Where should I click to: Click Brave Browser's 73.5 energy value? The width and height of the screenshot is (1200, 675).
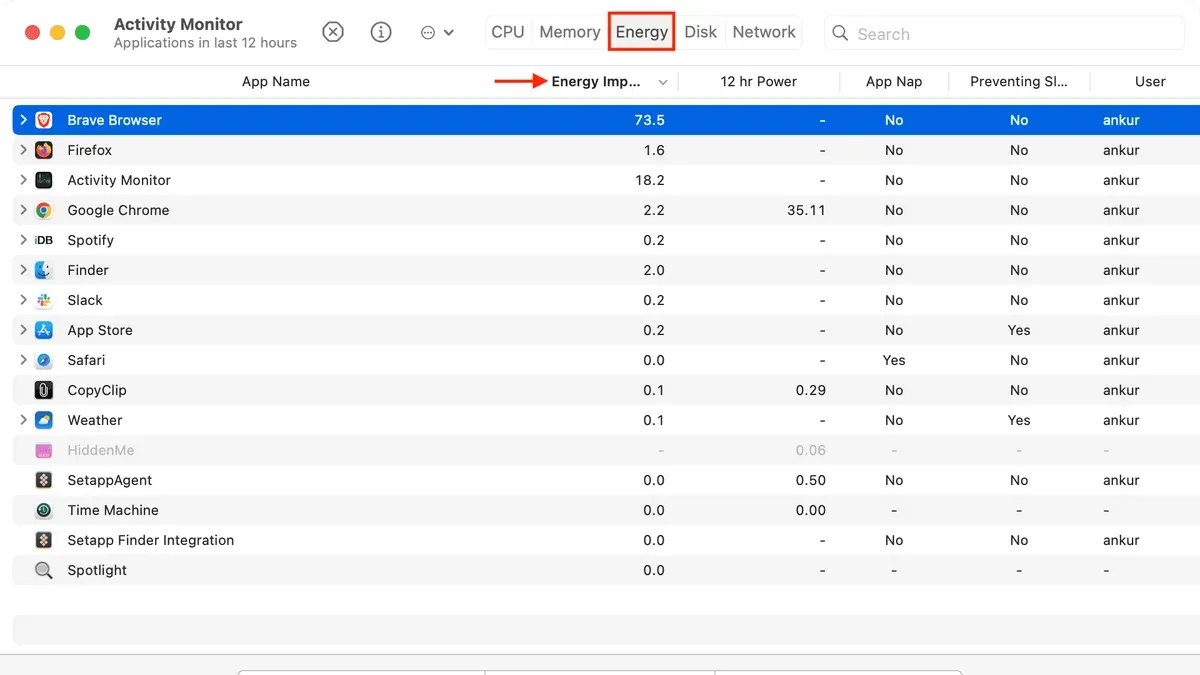point(649,120)
